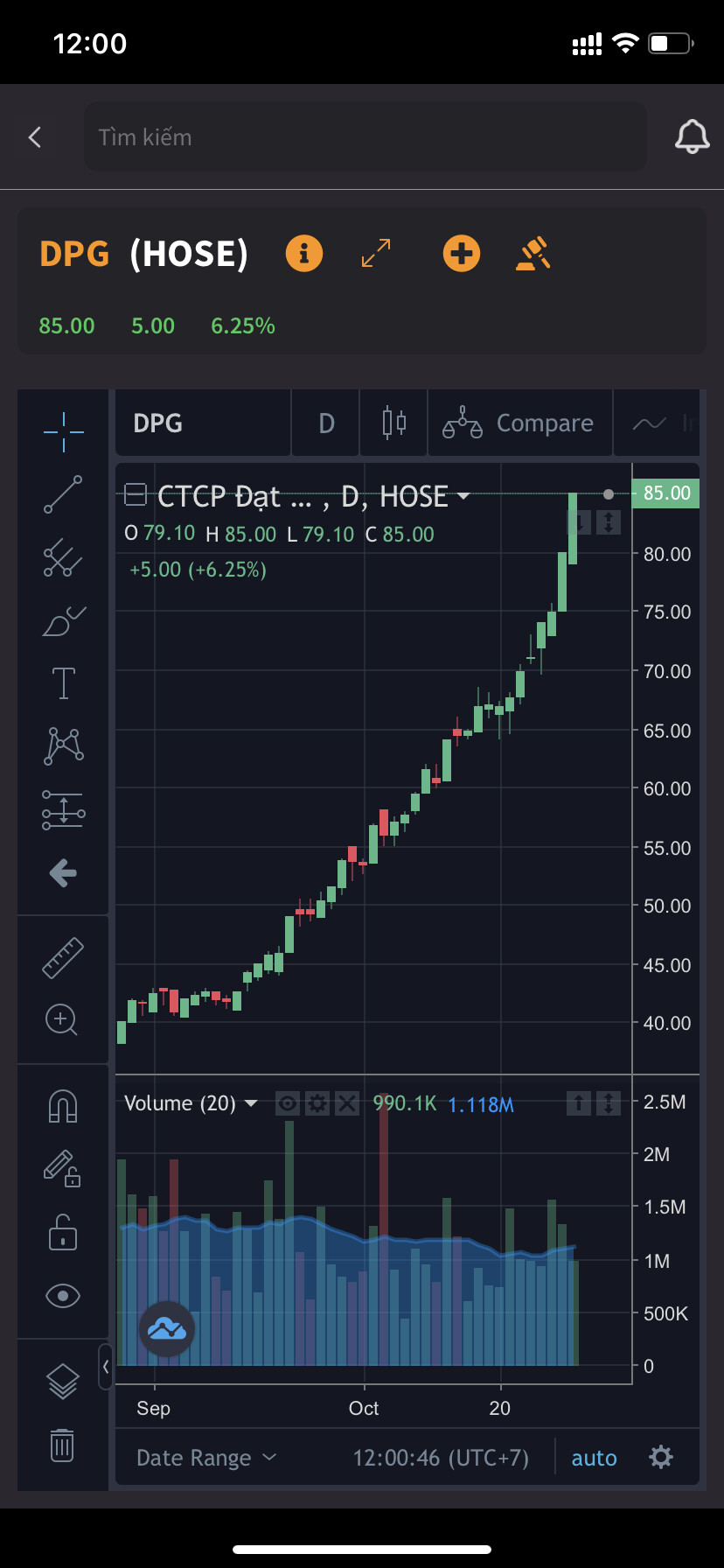Screen dimensions: 724x1568
Task: Open the candlestick chart style menu
Action: [x=394, y=423]
